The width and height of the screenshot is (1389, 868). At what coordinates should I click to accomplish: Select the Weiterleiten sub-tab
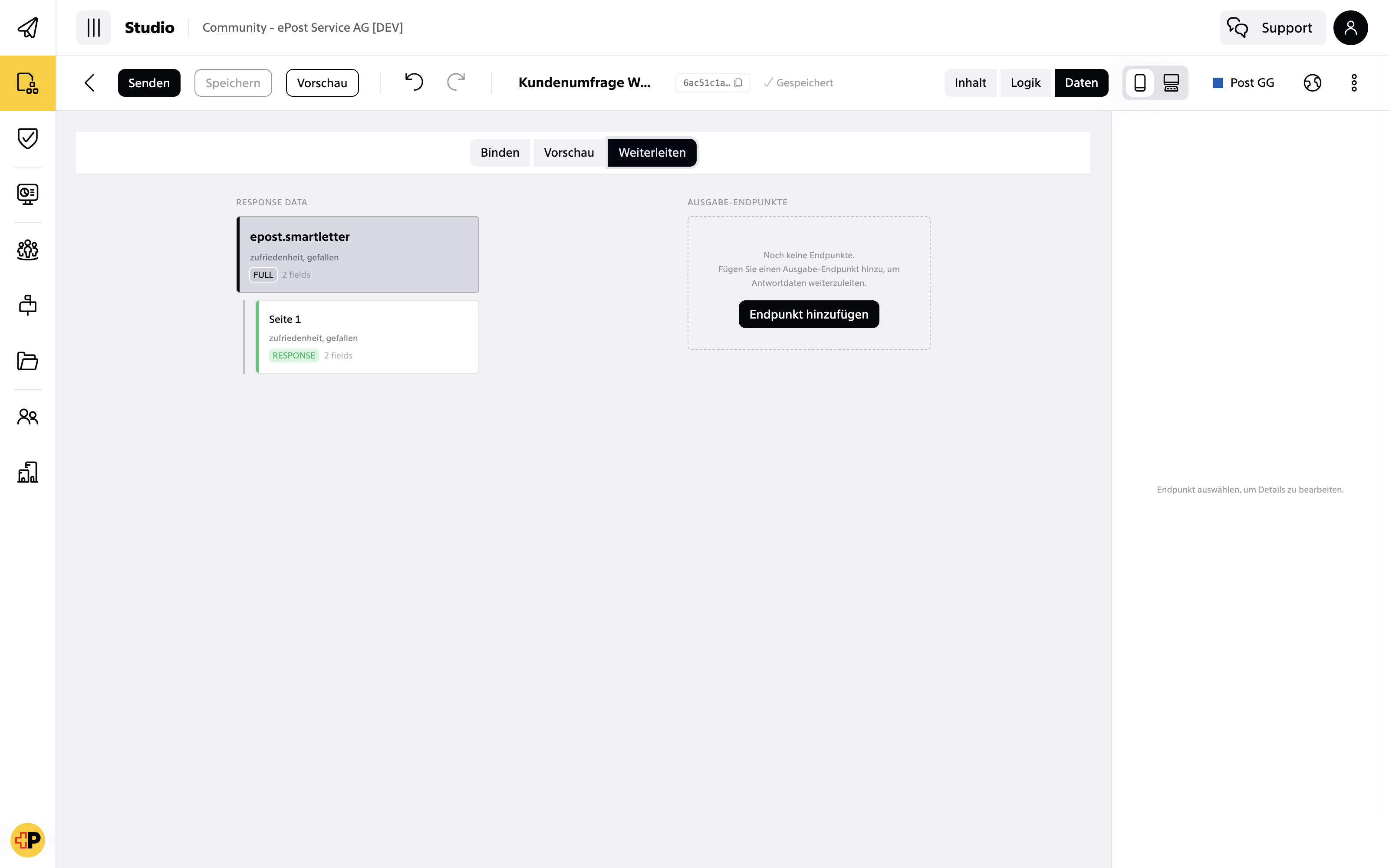[652, 153]
